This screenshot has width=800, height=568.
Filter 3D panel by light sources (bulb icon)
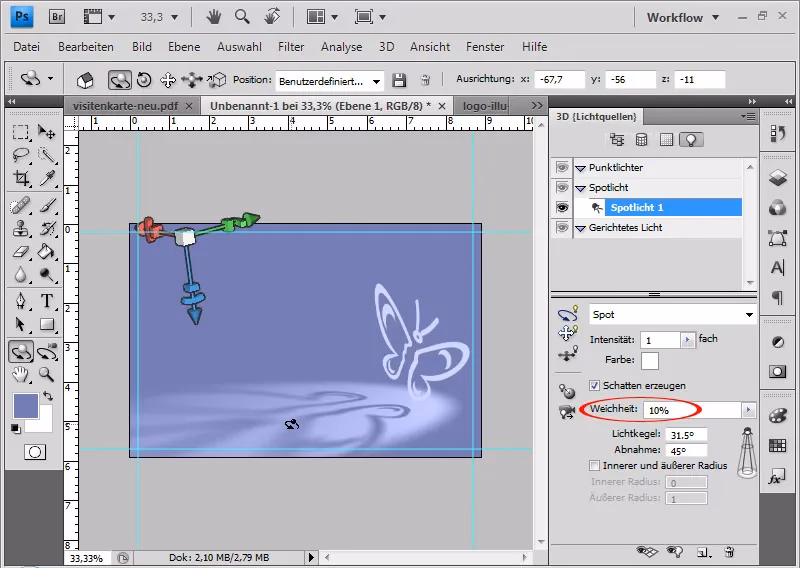690,140
